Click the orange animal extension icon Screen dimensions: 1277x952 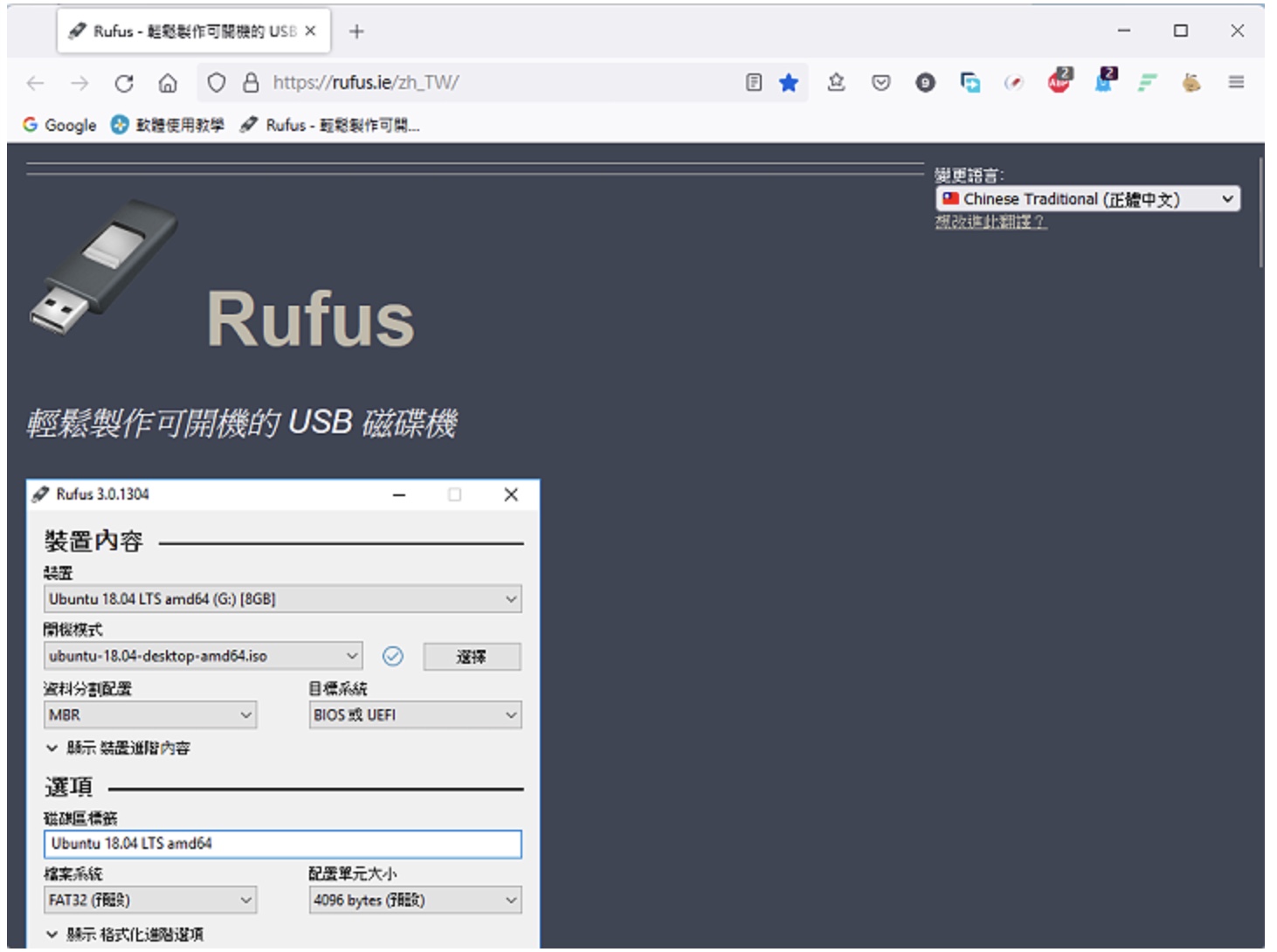pos(1191,83)
